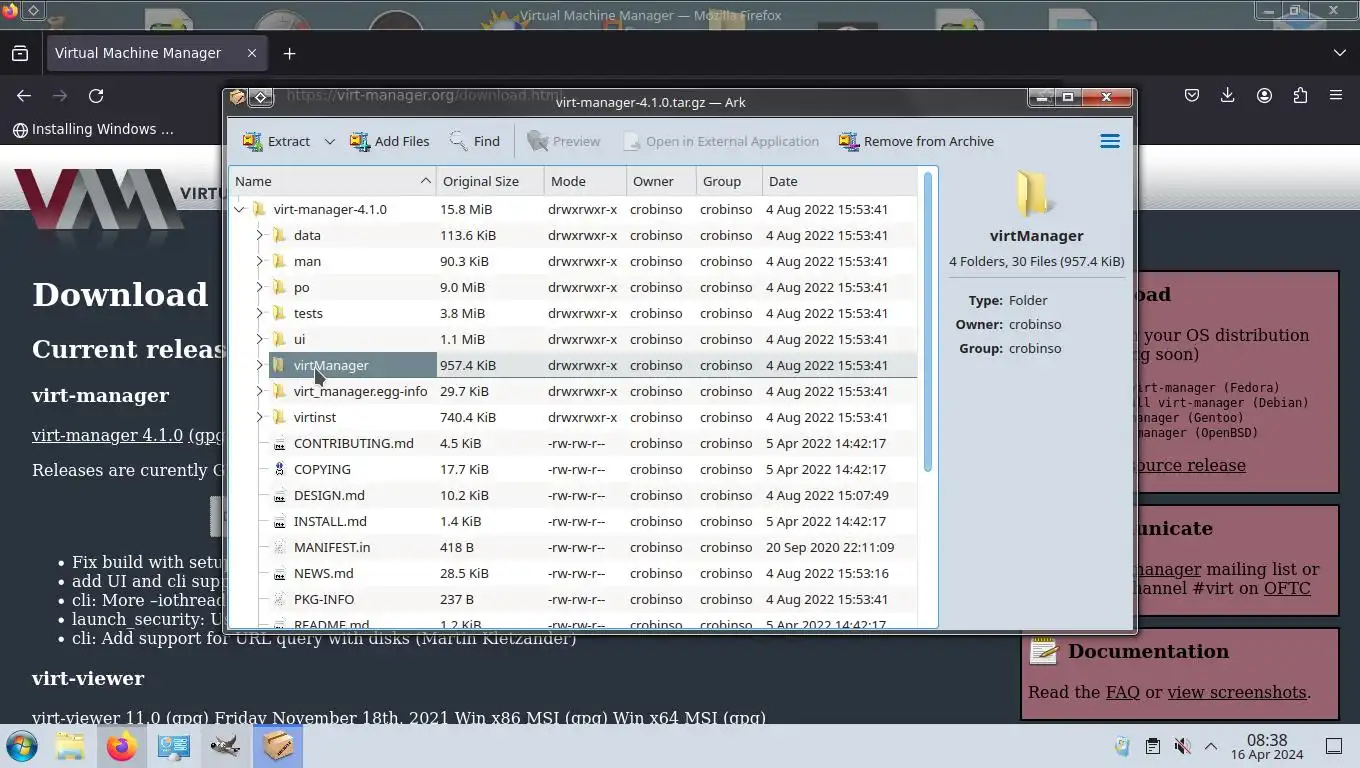Sort by Group column header
This screenshot has height=768, width=1360.
pos(729,181)
